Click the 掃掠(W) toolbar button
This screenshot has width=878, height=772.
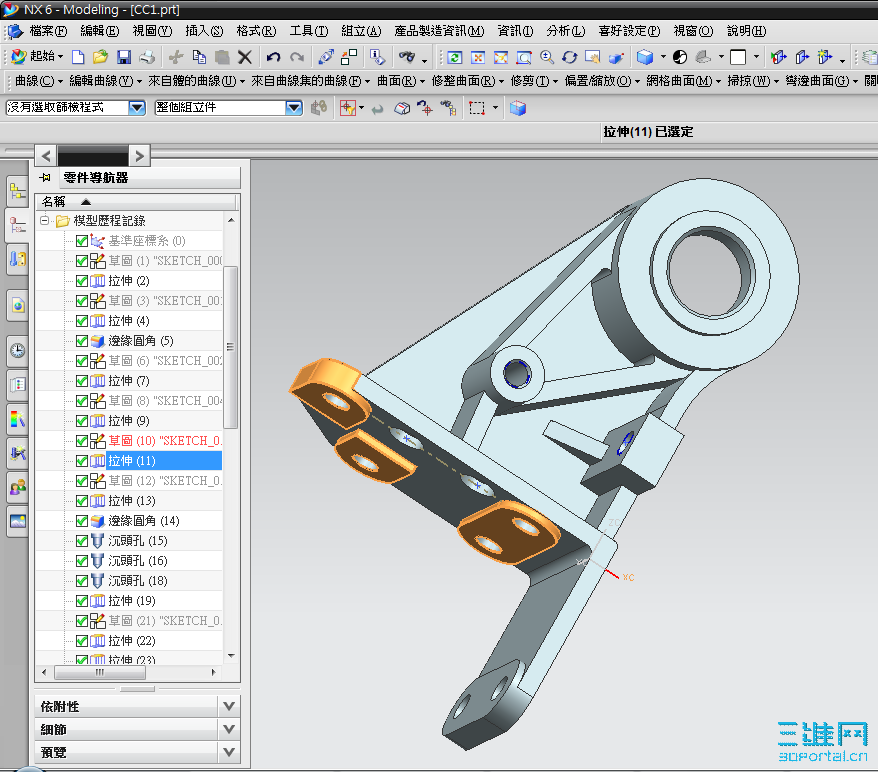[753, 81]
